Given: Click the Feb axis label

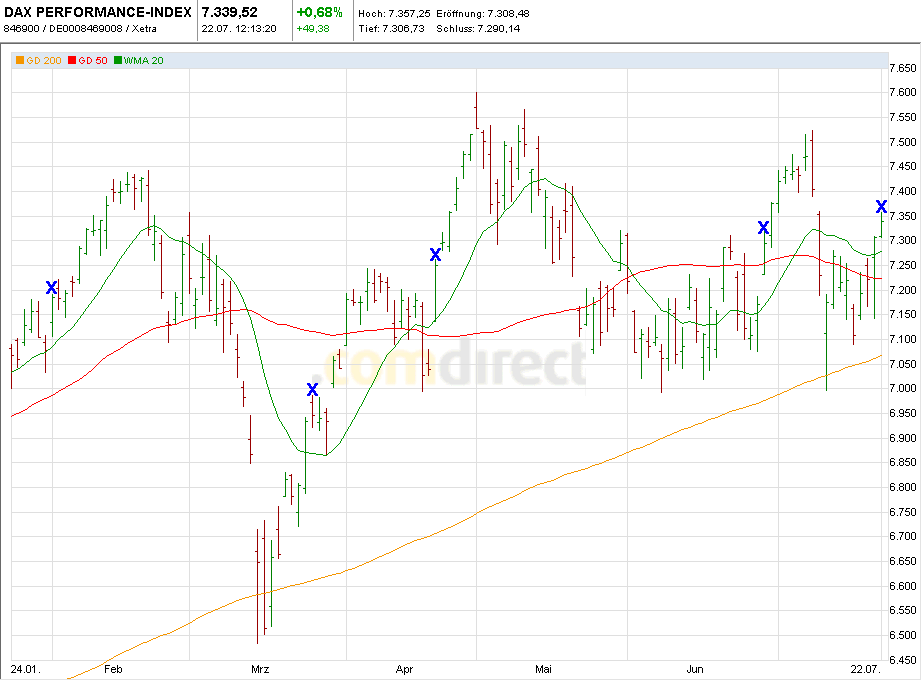Looking at the screenshot, I should pyautogui.click(x=113, y=669).
